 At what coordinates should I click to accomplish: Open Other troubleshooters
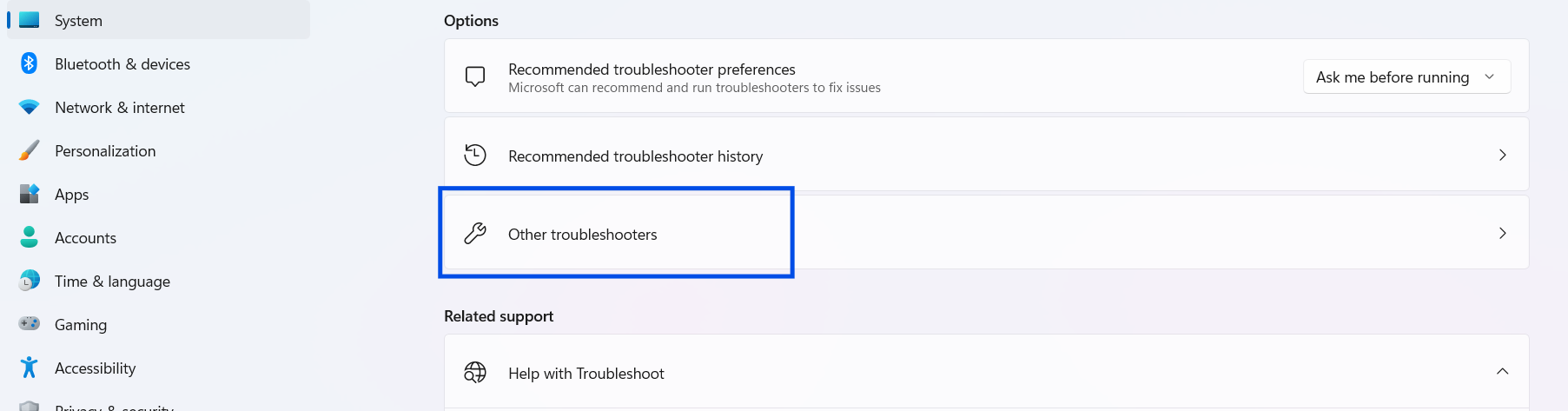(x=582, y=234)
